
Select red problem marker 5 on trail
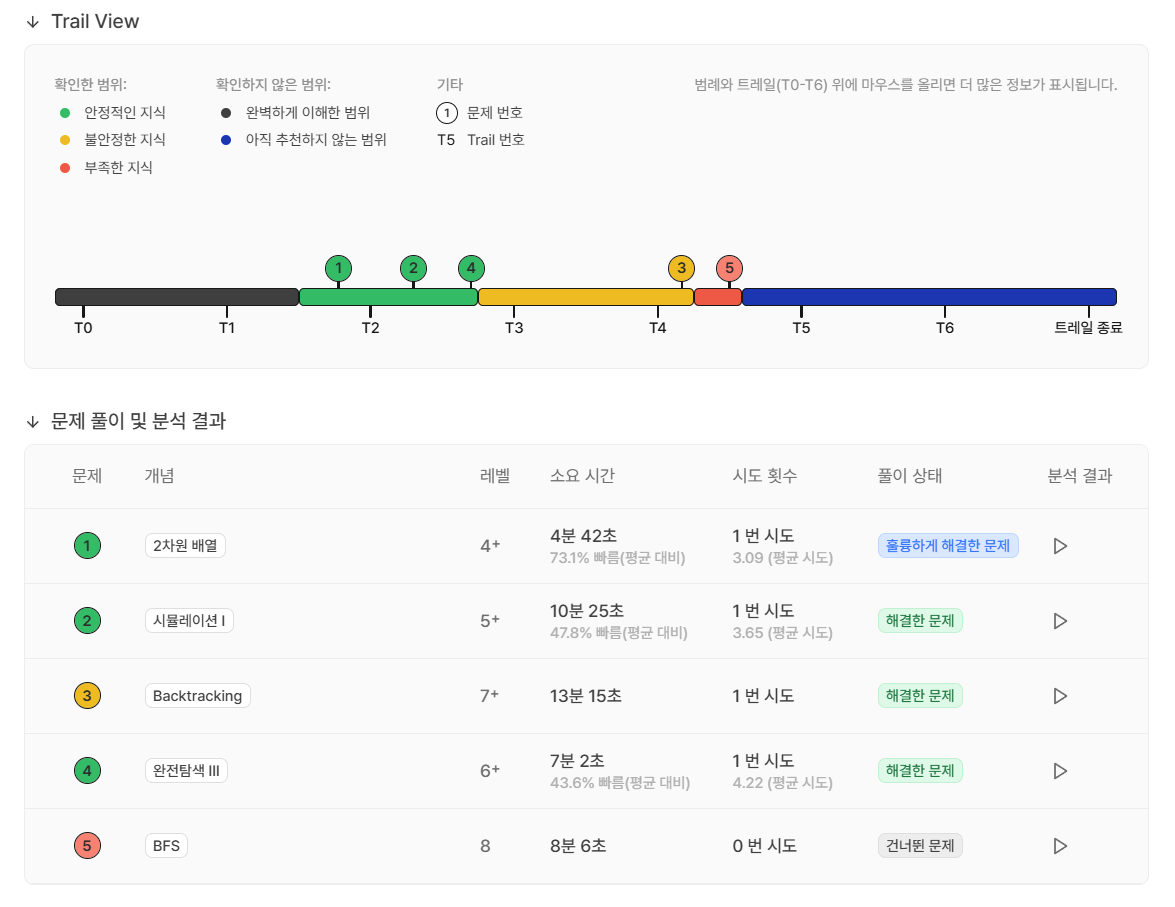(x=729, y=268)
